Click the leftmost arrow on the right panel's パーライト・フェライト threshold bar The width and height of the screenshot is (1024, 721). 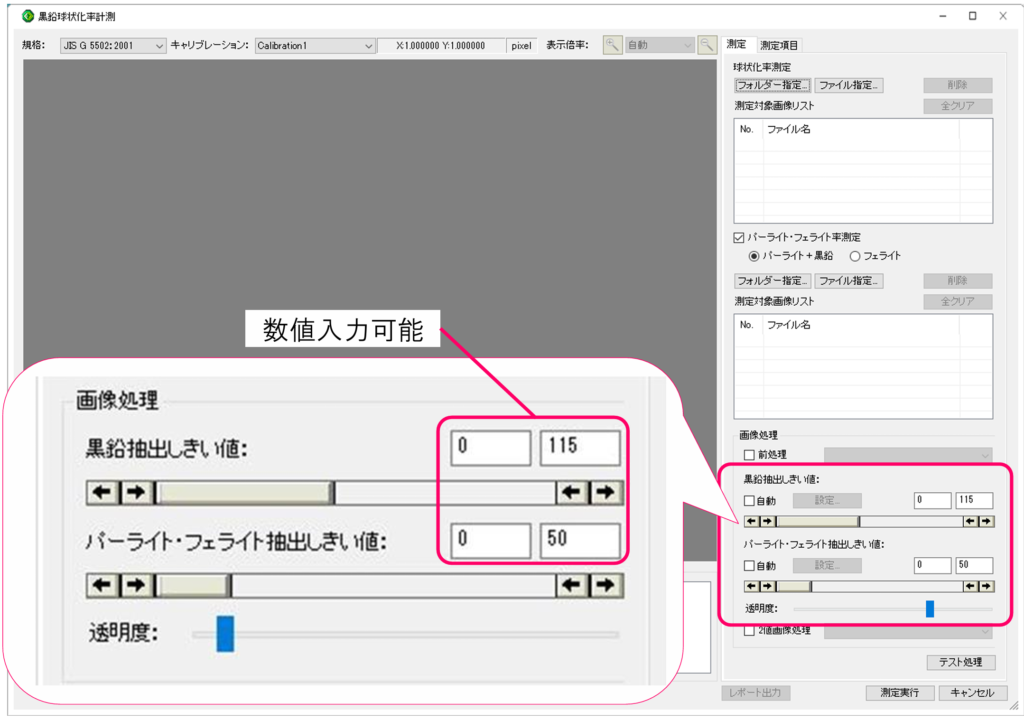pos(752,586)
